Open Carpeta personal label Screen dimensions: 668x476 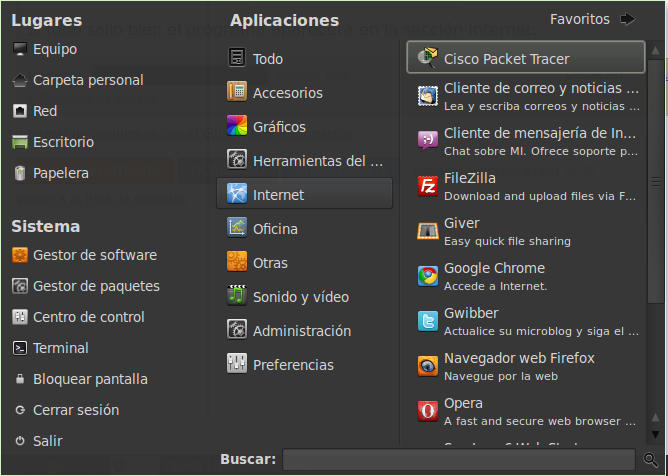88,80
